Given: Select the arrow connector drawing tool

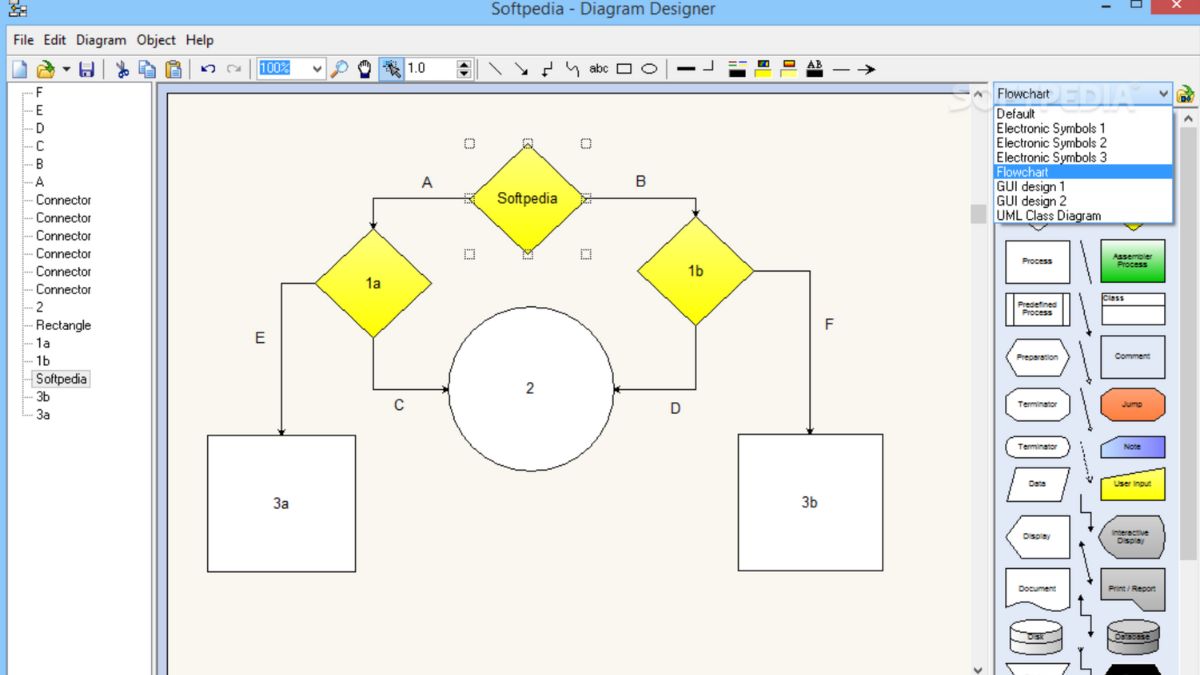Looking at the screenshot, I should pos(521,69).
